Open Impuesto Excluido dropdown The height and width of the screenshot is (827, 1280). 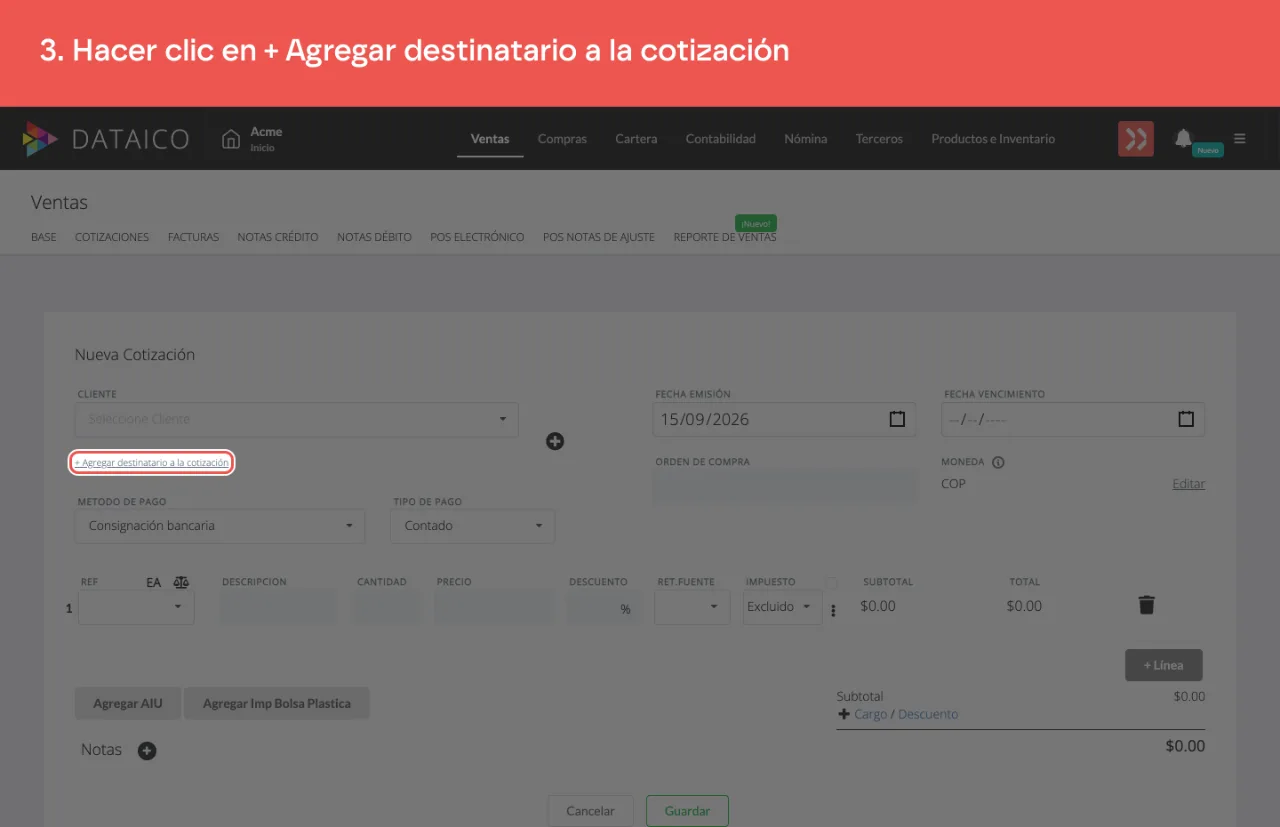[782, 607]
